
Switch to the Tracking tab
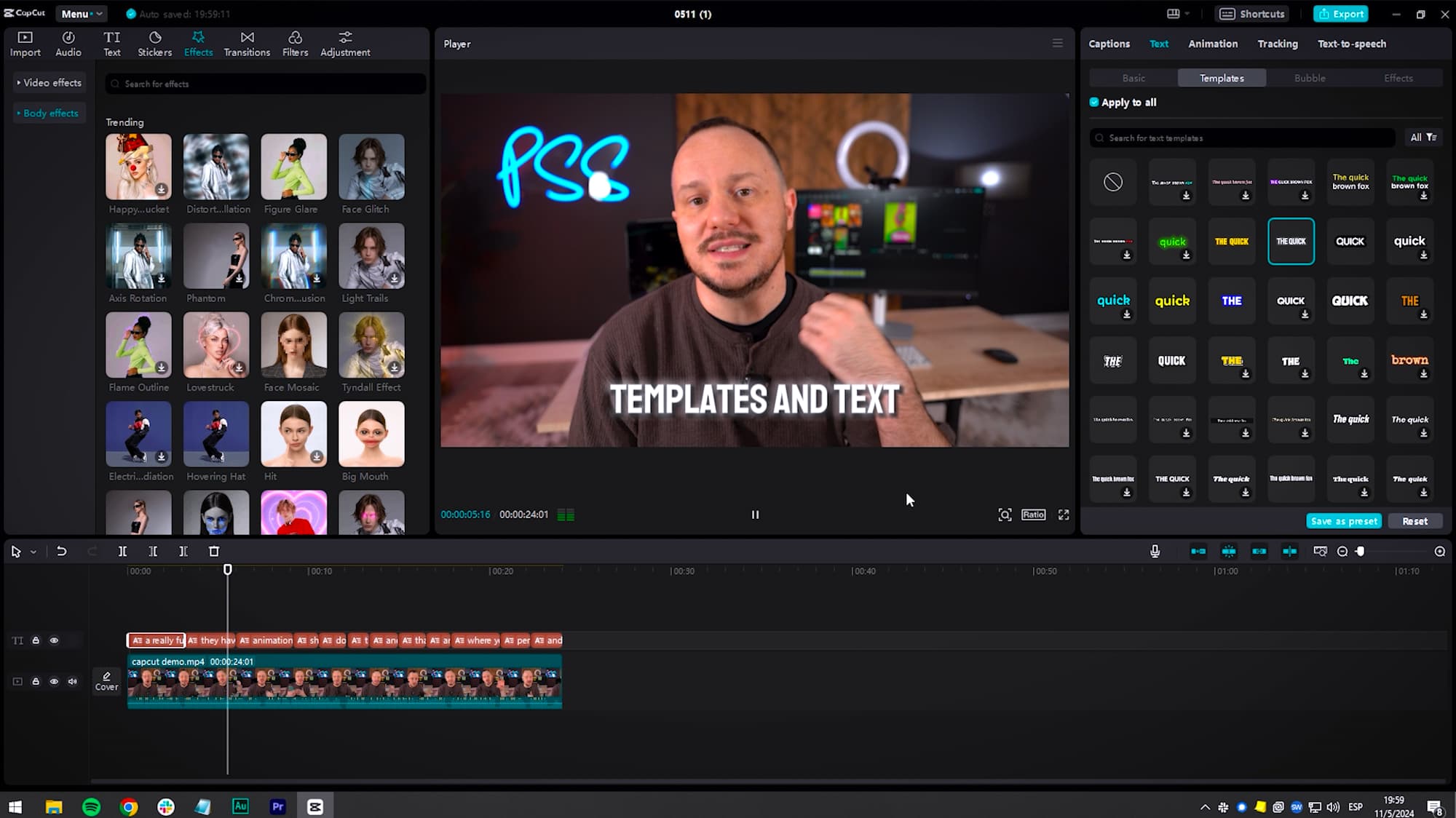(1278, 44)
